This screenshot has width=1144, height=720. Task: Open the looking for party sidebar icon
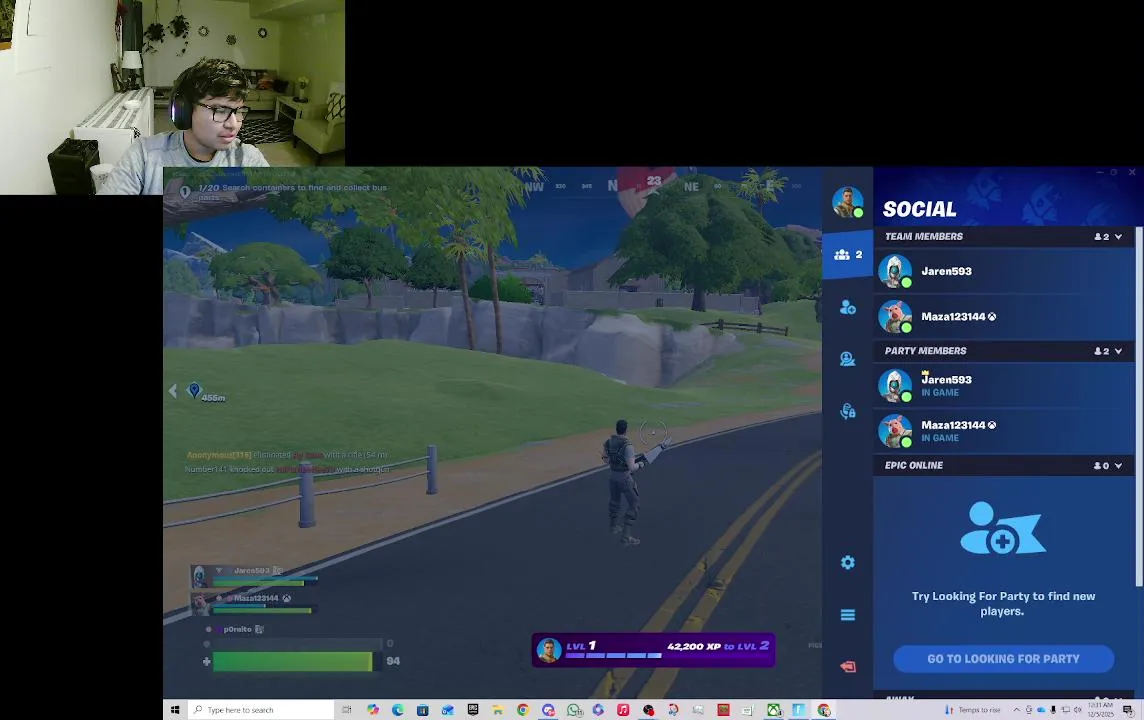(847, 359)
